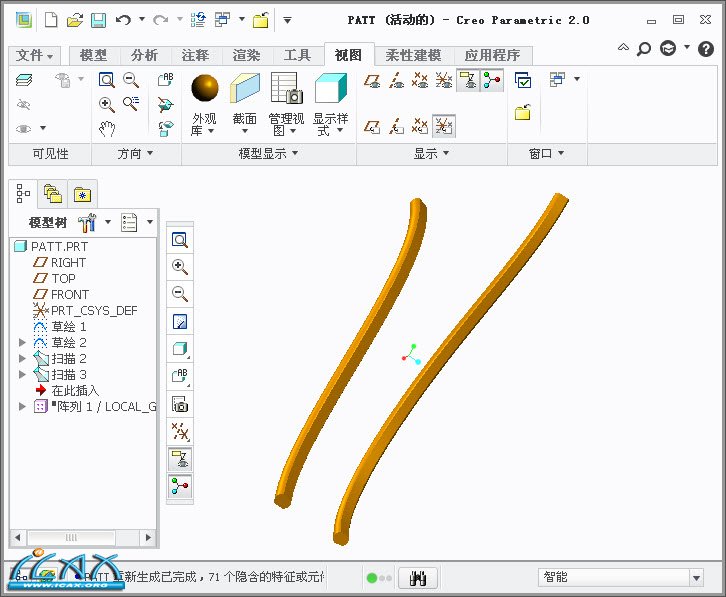This screenshot has width=726, height=597.
Task: Click the New file icon
Action: tap(50, 20)
